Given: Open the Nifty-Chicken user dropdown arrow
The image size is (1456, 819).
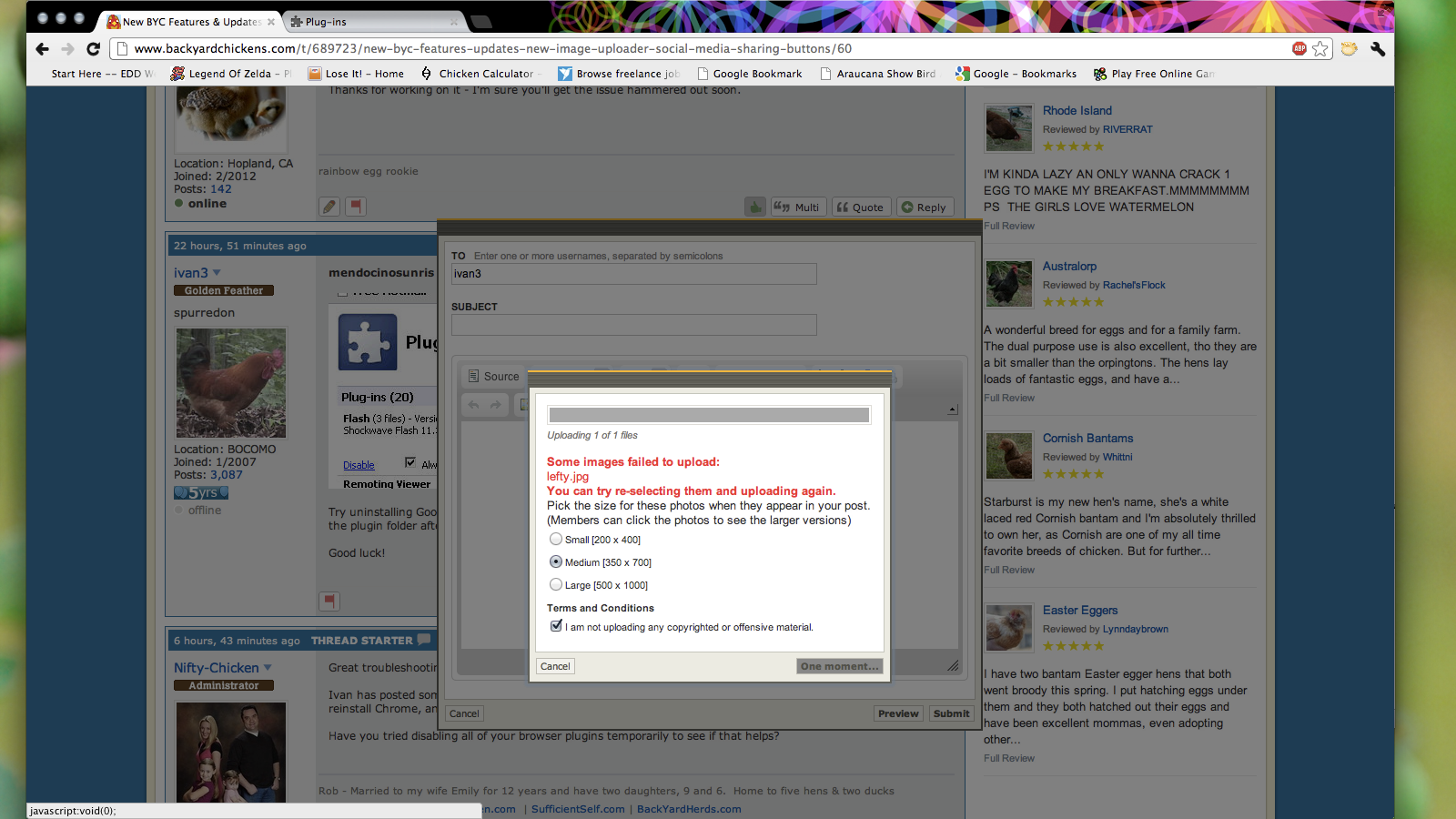Looking at the screenshot, I should click(x=268, y=668).
